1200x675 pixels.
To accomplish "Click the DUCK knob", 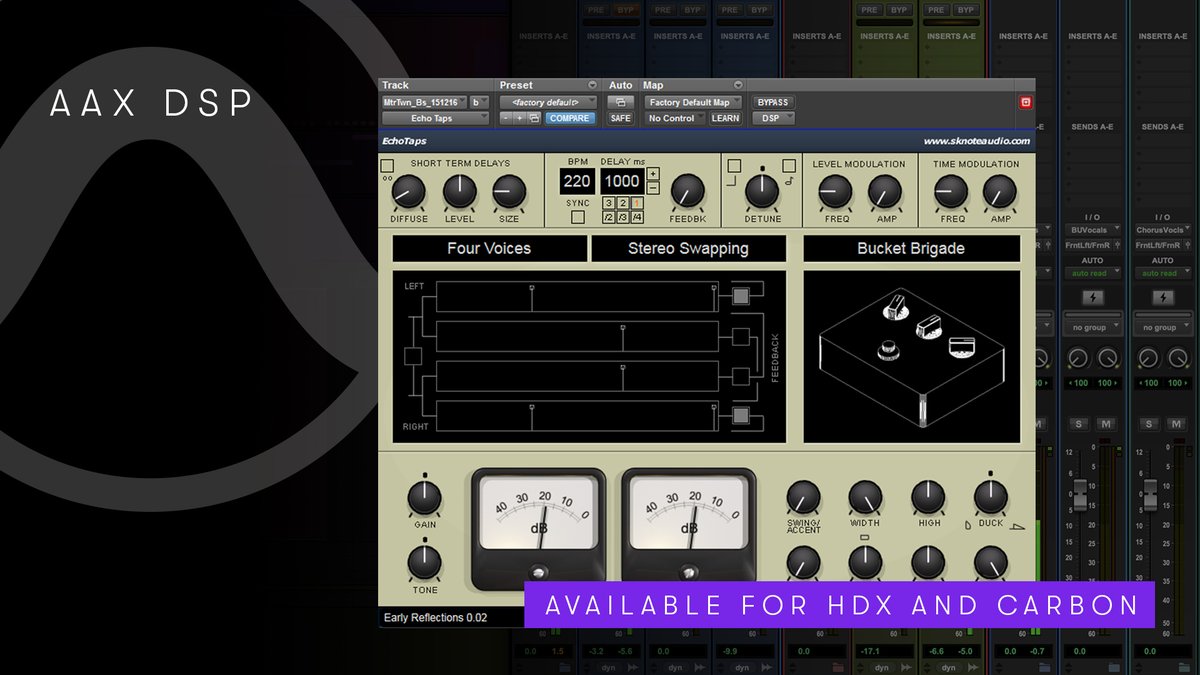I will pyautogui.click(x=991, y=497).
